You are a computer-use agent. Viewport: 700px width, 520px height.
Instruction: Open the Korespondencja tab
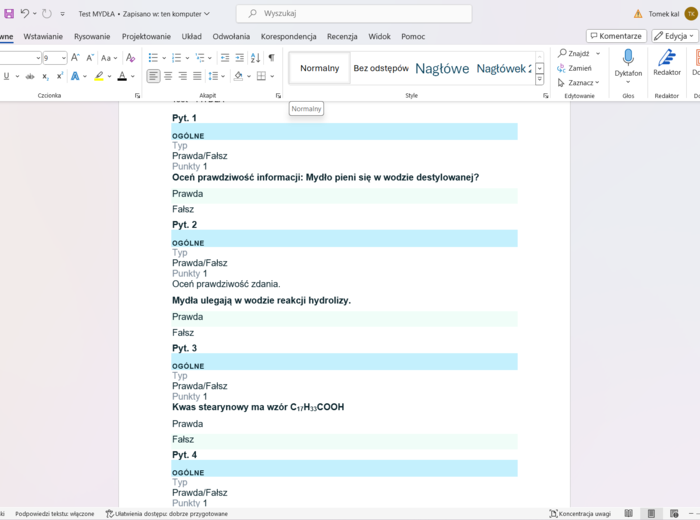288,37
